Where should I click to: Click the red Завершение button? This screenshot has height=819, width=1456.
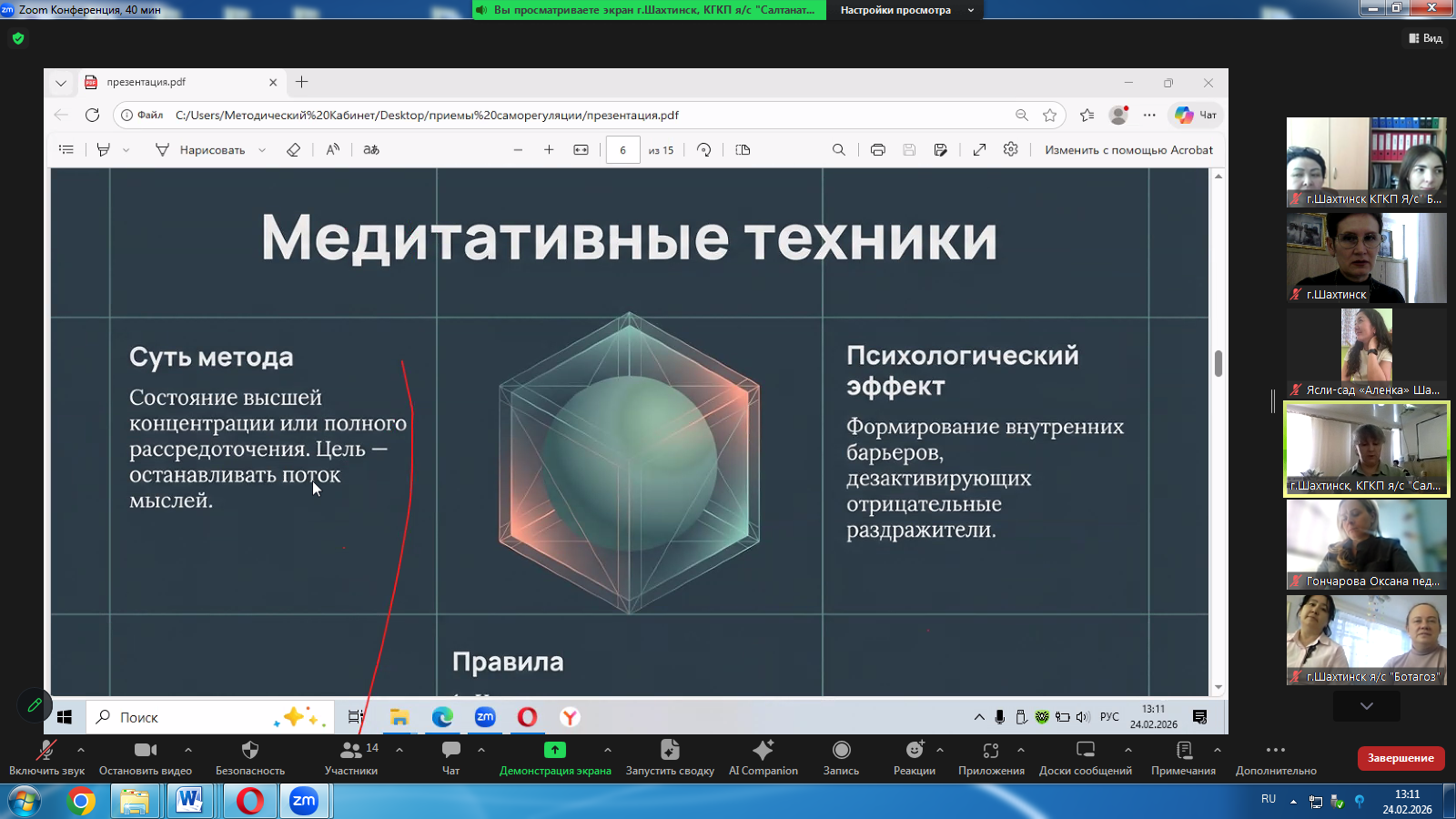(x=1400, y=758)
